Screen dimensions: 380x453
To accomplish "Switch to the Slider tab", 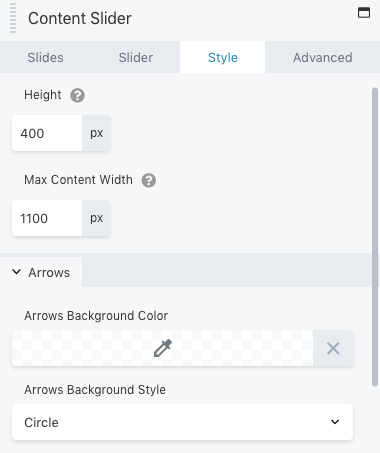I will [136, 57].
